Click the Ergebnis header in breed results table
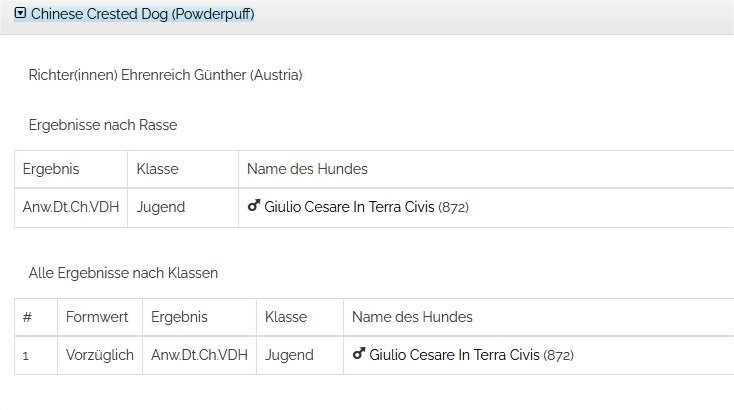 click(x=51, y=169)
